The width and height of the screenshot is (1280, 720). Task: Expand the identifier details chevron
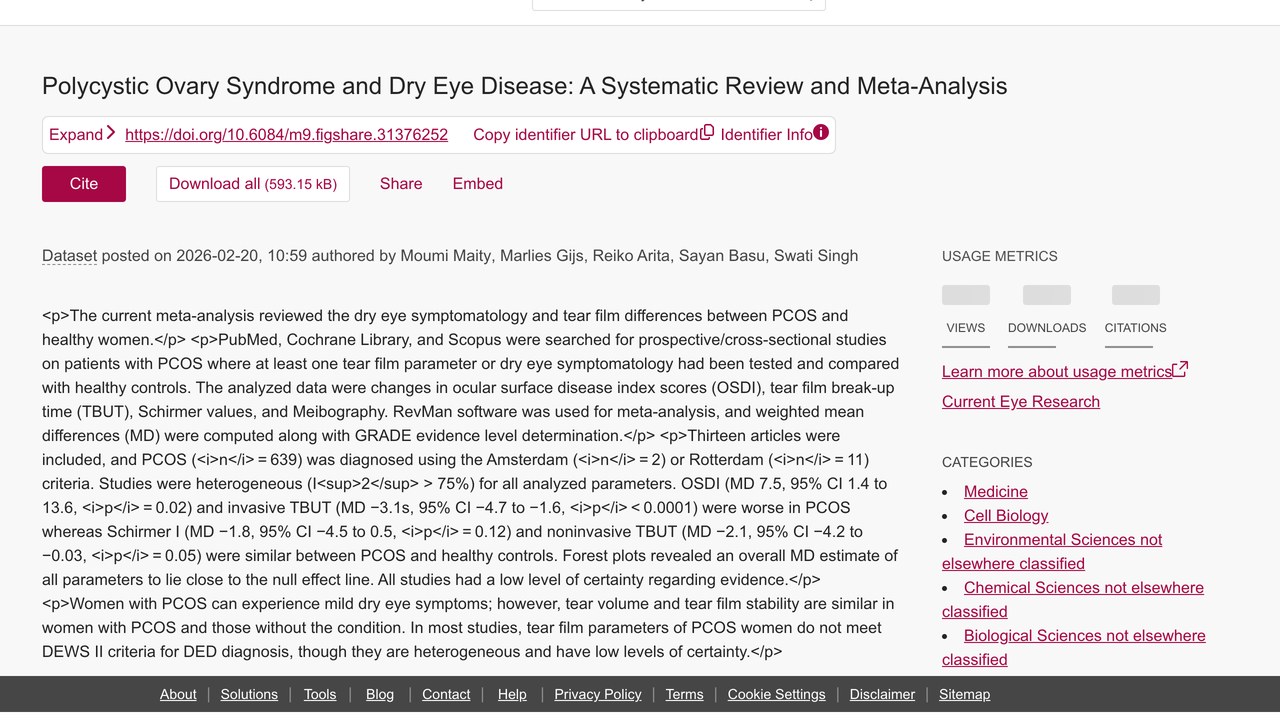(110, 133)
